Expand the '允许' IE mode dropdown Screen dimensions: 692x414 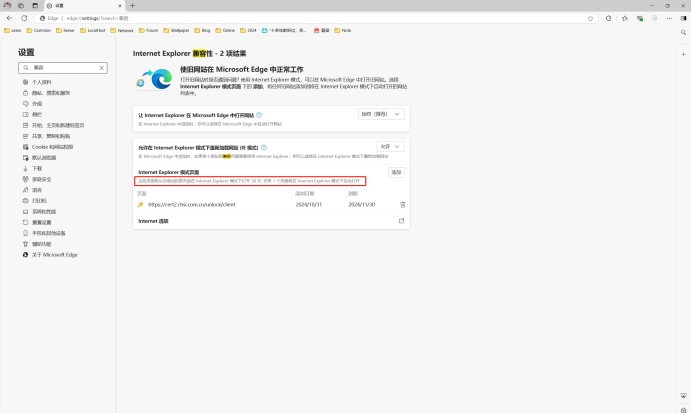pos(390,146)
